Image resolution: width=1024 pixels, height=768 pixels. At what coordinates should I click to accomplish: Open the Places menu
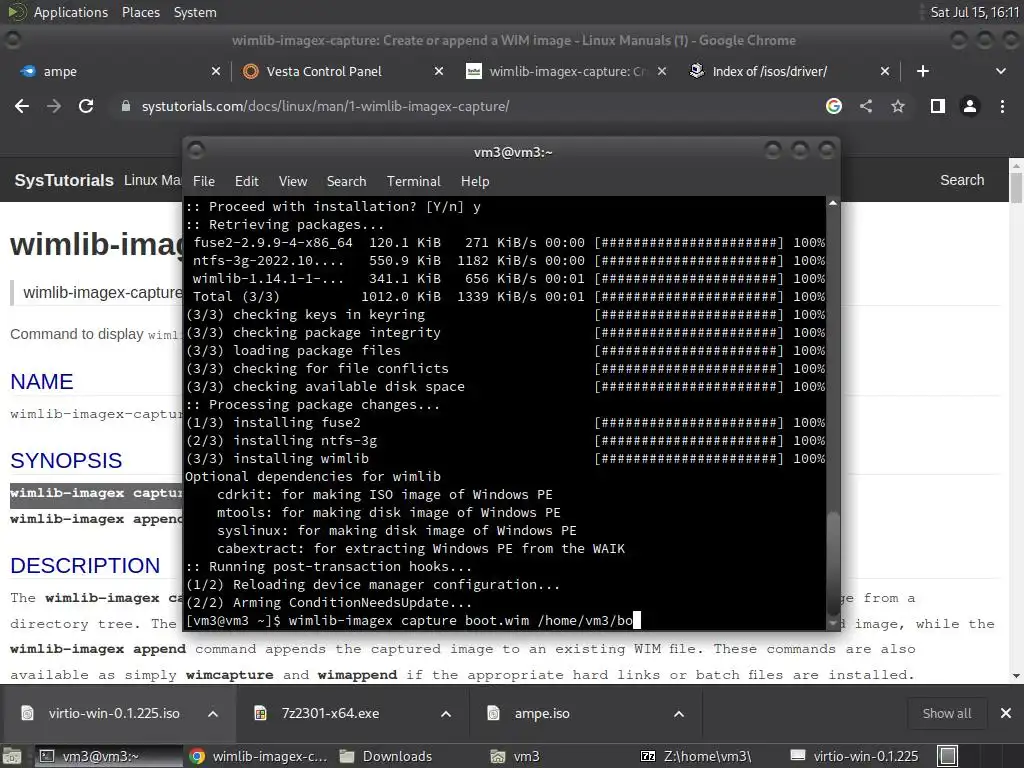(140, 12)
